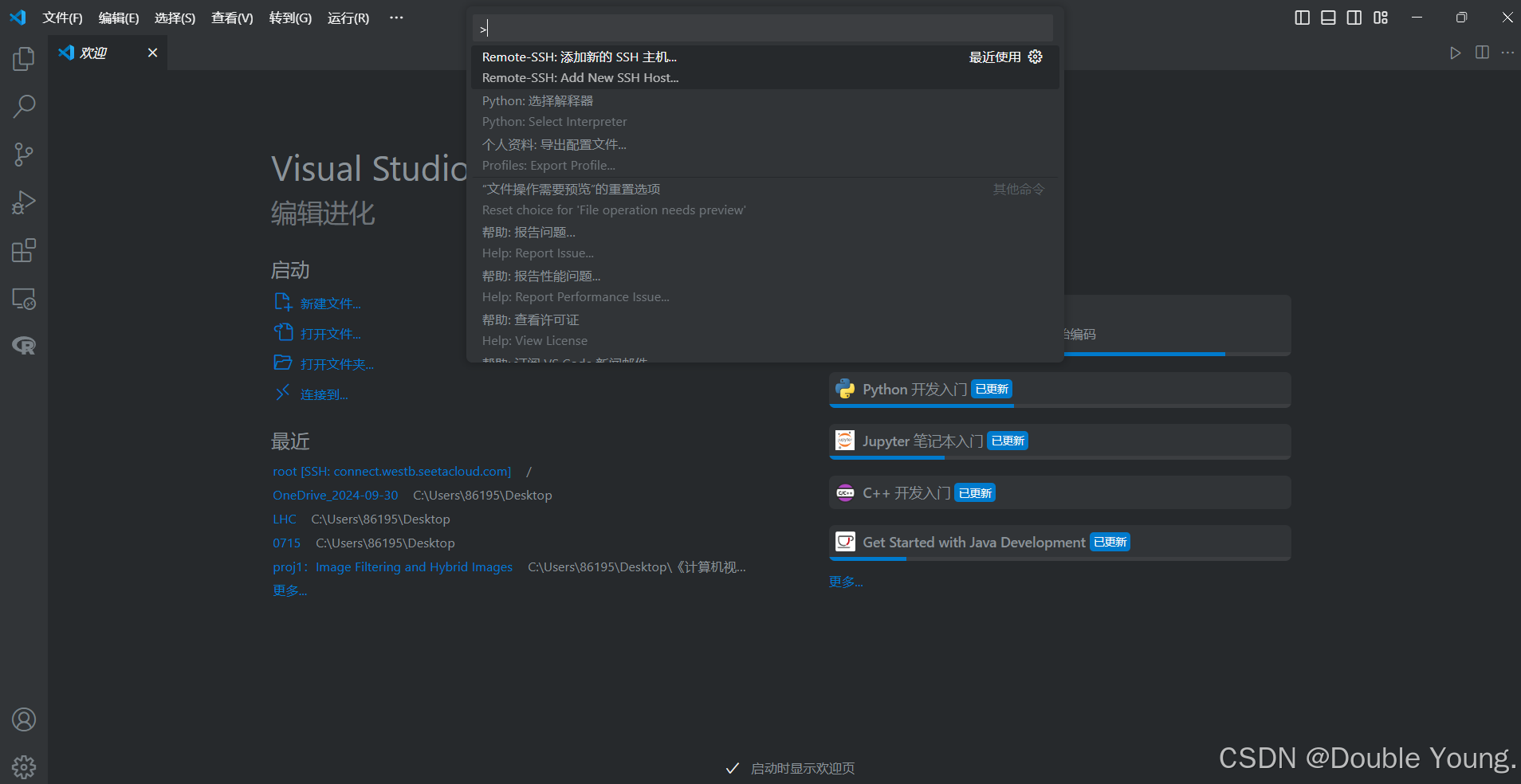This screenshot has width=1521, height=784.
Task: Click the VS Code logo in title bar
Action: [x=18, y=17]
